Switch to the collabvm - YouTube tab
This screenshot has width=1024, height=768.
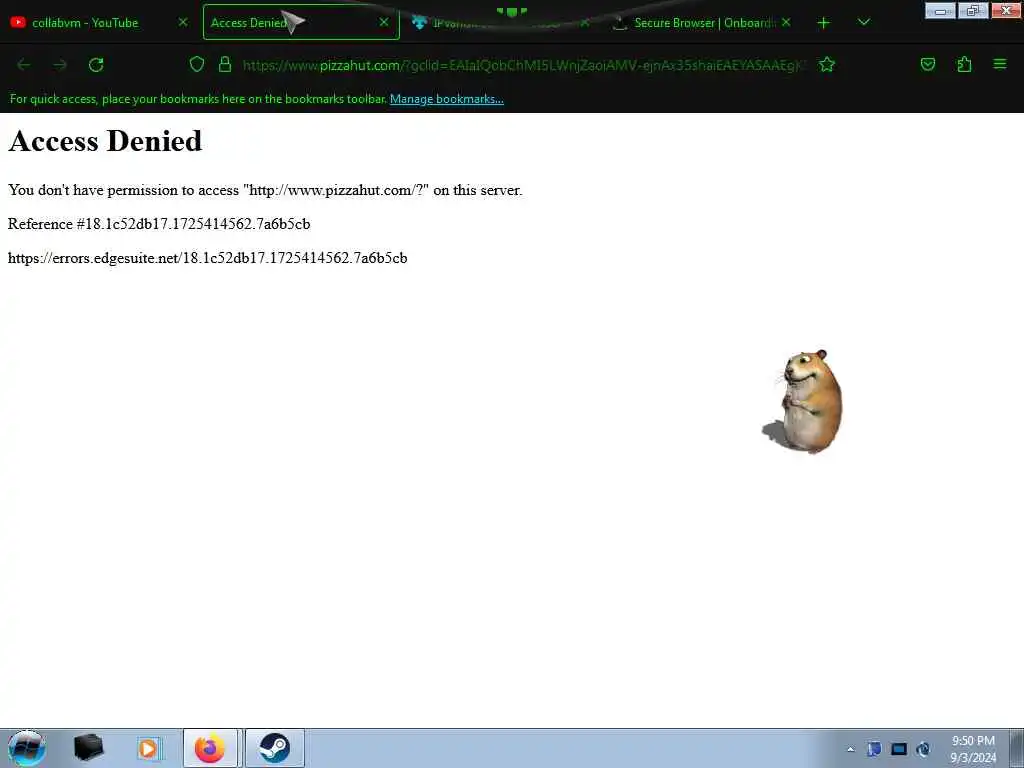click(x=98, y=22)
